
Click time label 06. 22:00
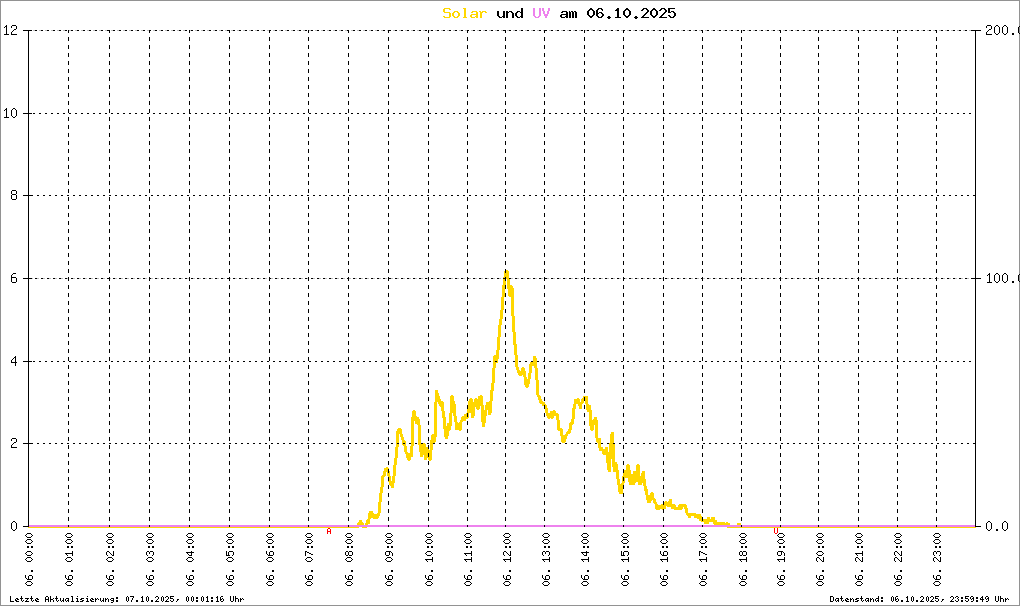point(898,559)
